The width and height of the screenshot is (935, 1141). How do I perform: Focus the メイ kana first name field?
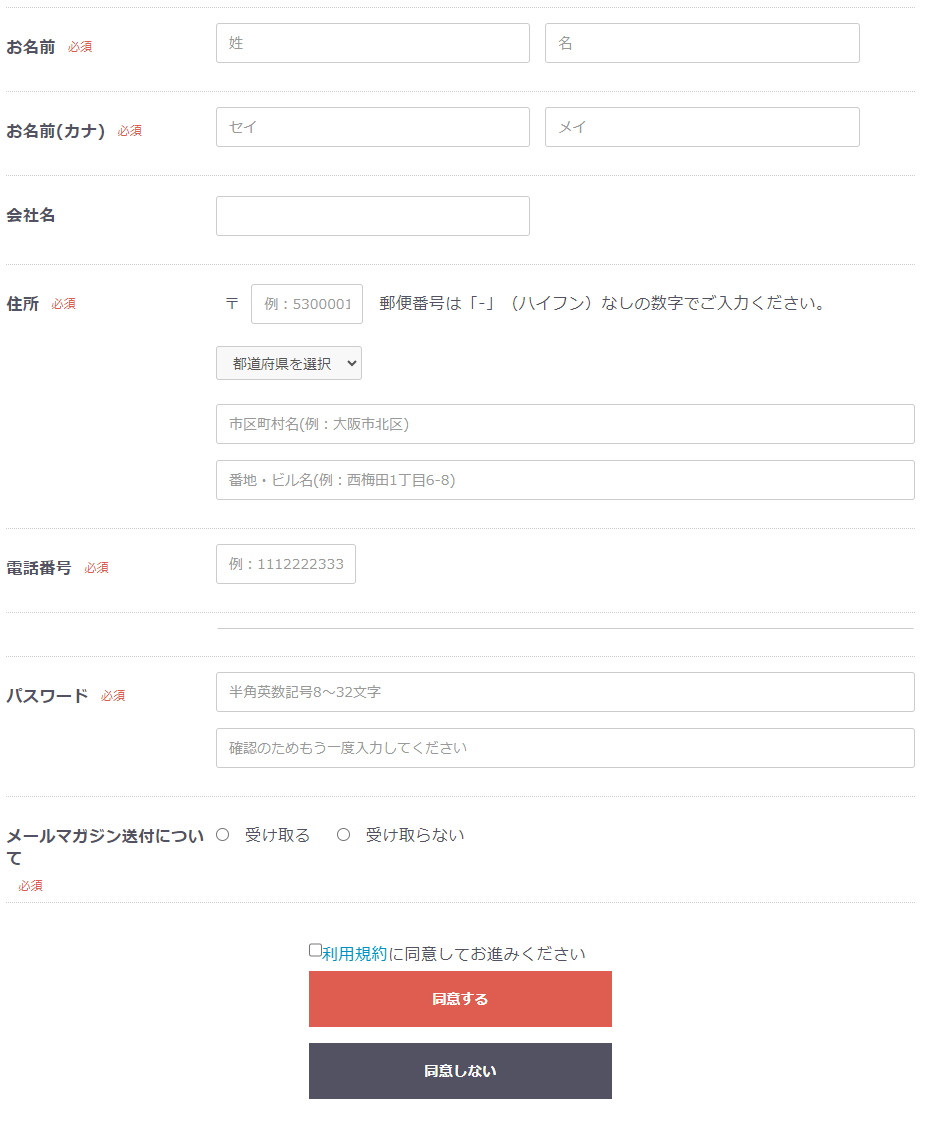[702, 127]
